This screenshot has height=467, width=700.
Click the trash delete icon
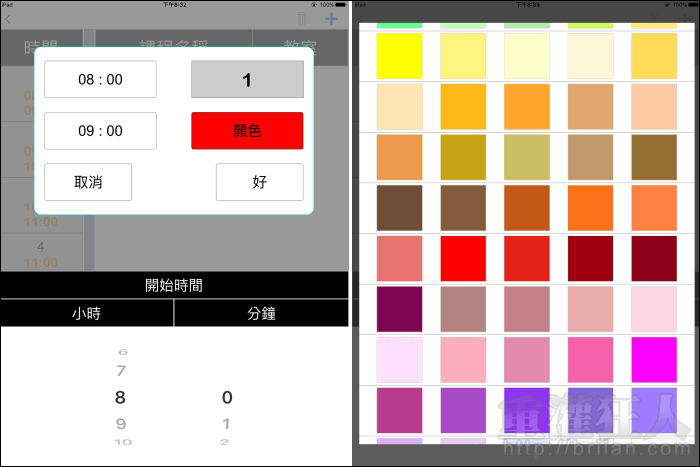pos(303,19)
